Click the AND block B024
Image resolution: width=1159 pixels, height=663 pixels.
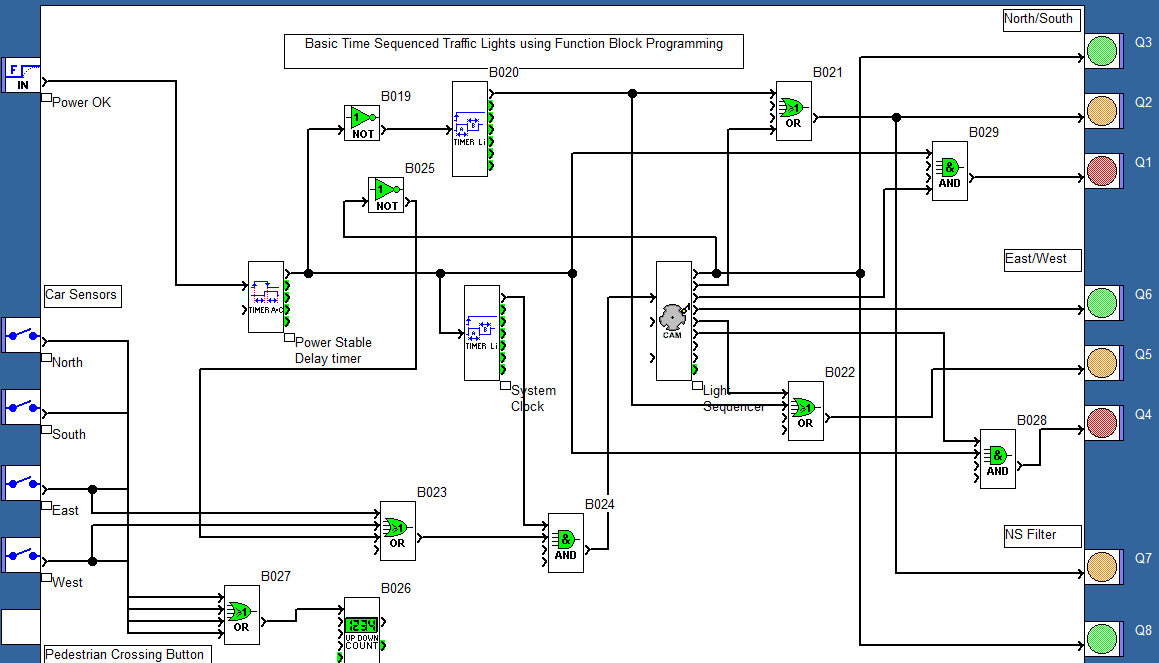pos(565,543)
